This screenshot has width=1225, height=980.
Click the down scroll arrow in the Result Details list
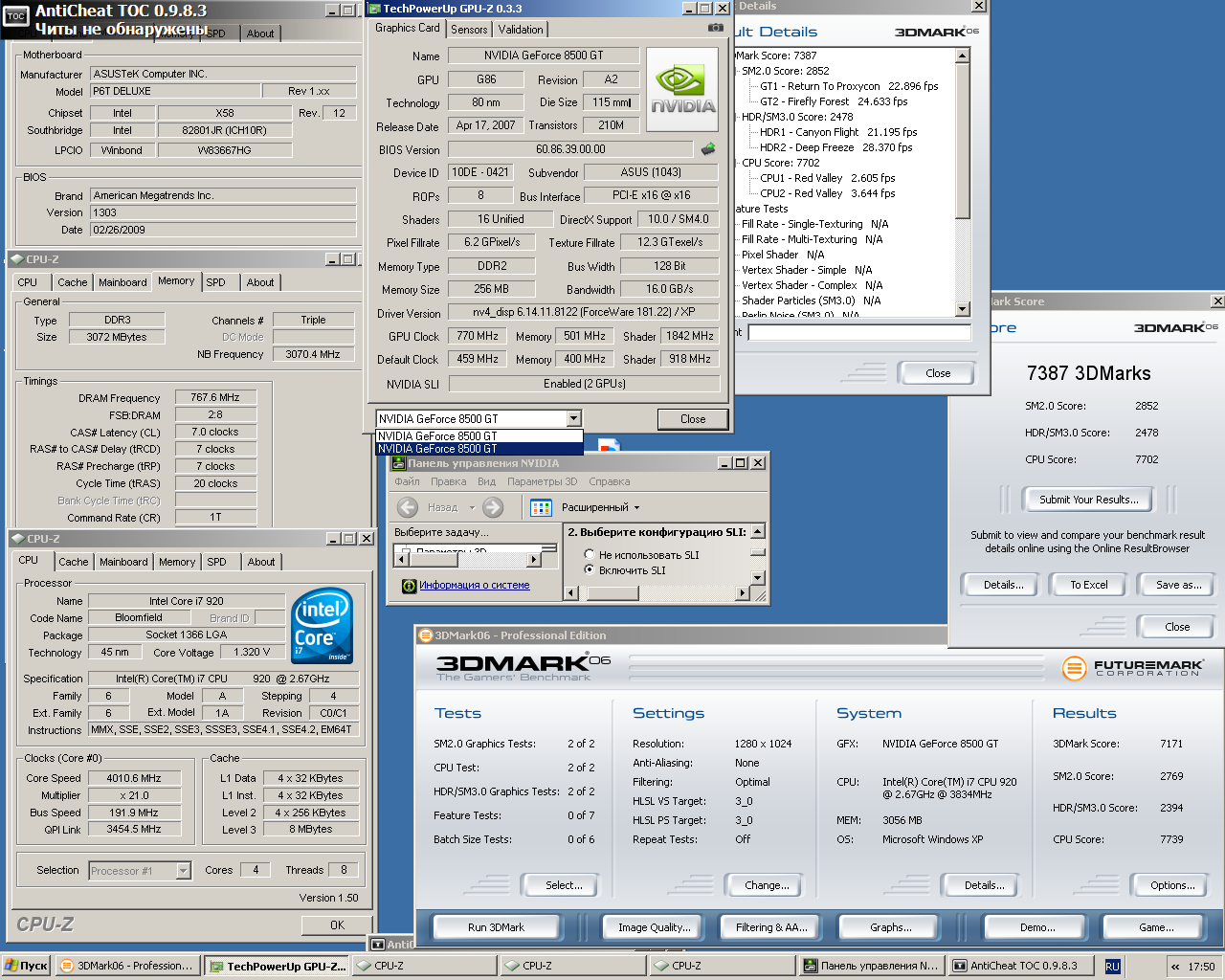point(963,309)
